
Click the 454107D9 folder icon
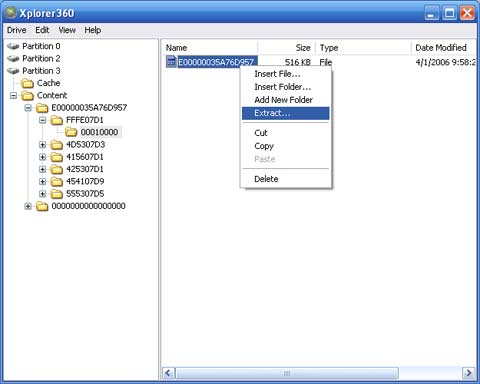pyautogui.click(x=57, y=182)
